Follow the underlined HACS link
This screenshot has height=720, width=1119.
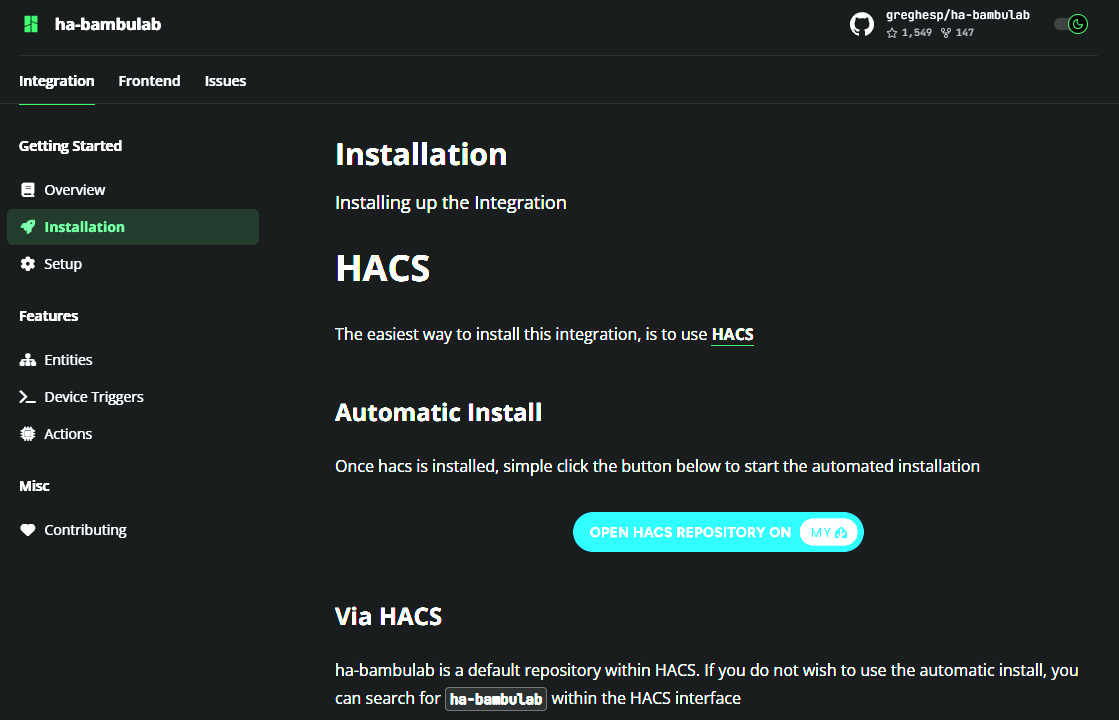(732, 334)
